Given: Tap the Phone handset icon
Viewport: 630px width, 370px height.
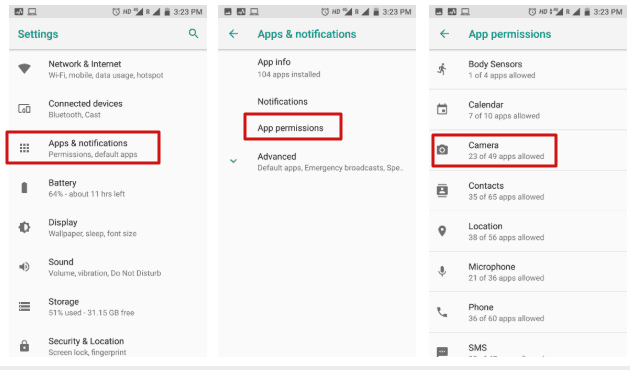Looking at the screenshot, I should tap(442, 312).
